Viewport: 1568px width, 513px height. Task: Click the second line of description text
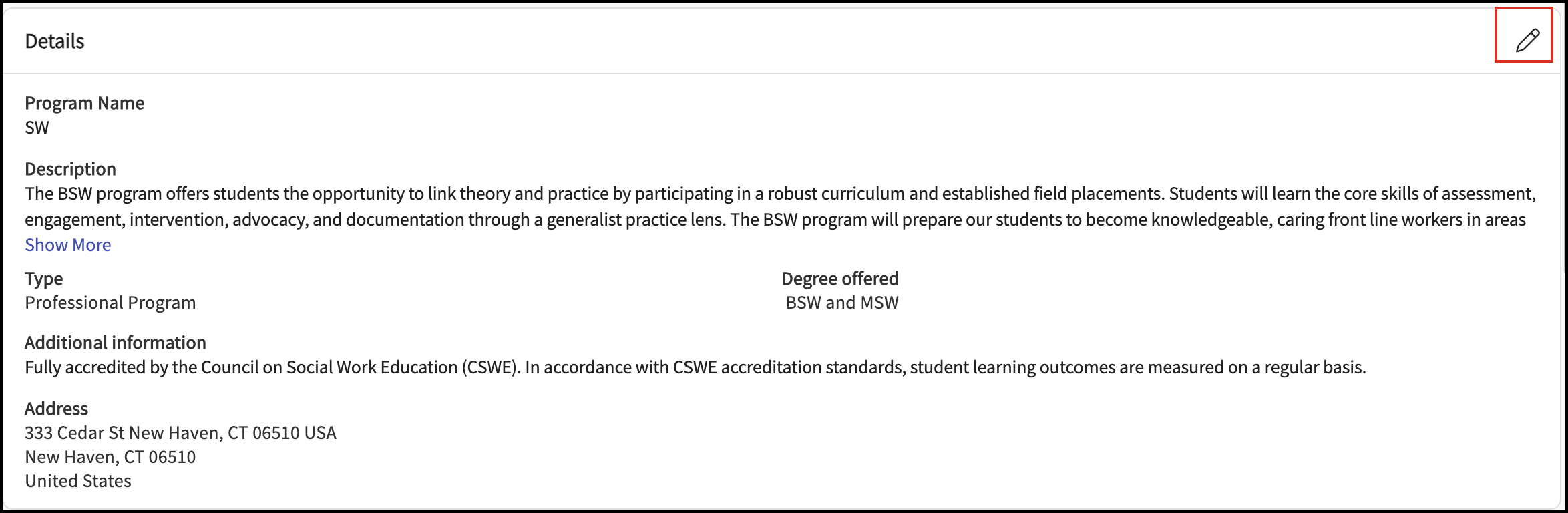[x=775, y=220]
